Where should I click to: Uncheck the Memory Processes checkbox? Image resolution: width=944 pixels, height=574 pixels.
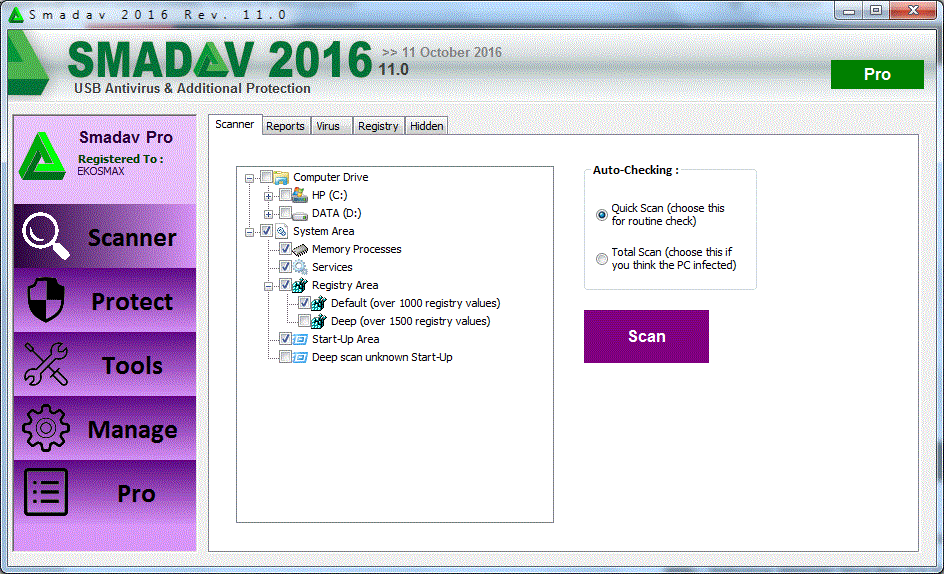[285, 248]
